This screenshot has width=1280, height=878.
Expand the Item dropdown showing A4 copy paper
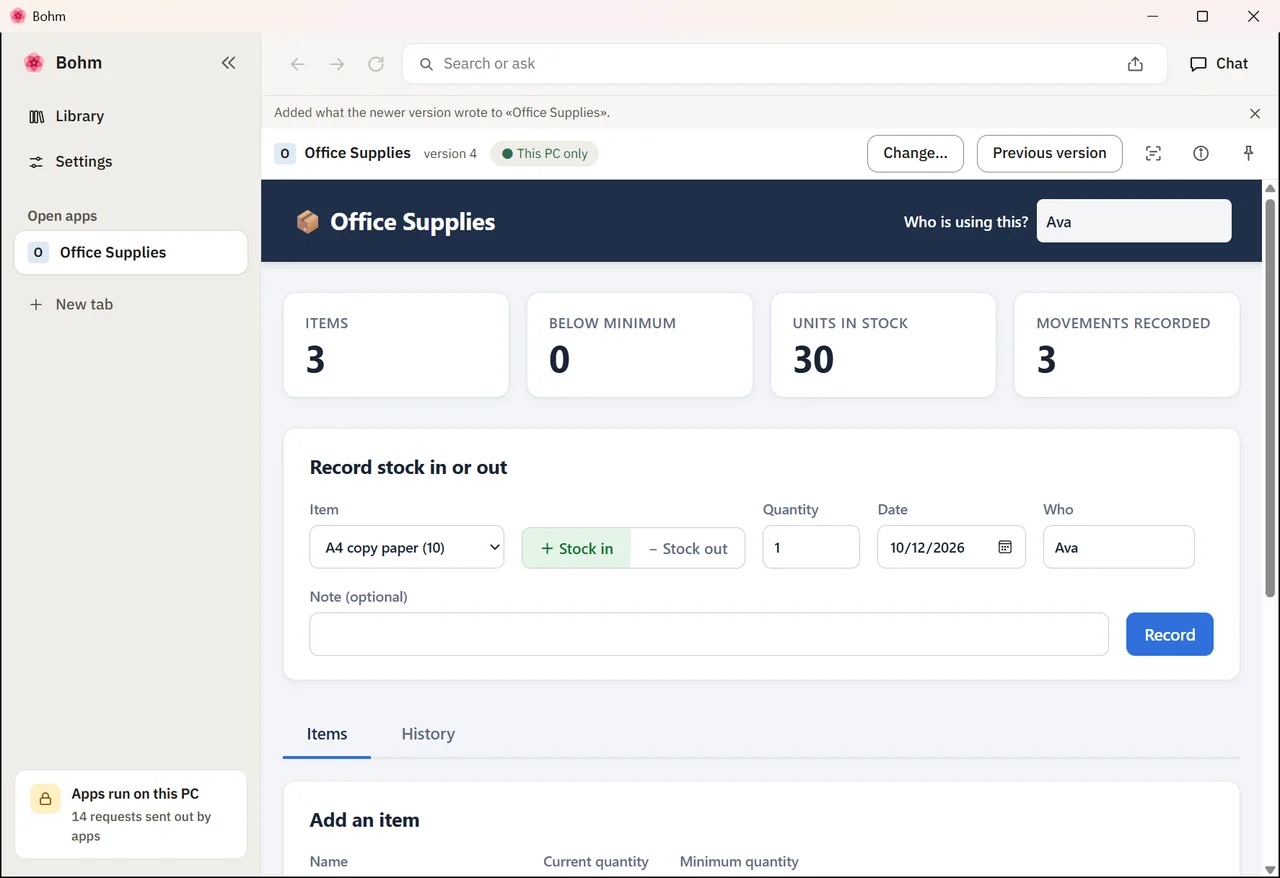pos(407,547)
